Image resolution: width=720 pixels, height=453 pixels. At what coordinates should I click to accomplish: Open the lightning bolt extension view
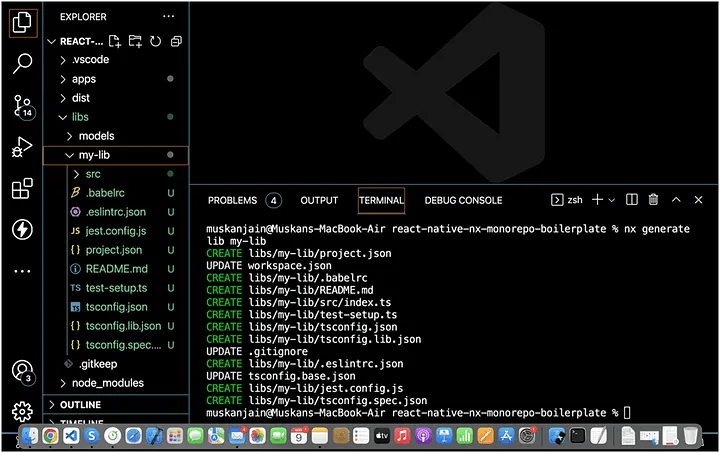click(x=22, y=229)
